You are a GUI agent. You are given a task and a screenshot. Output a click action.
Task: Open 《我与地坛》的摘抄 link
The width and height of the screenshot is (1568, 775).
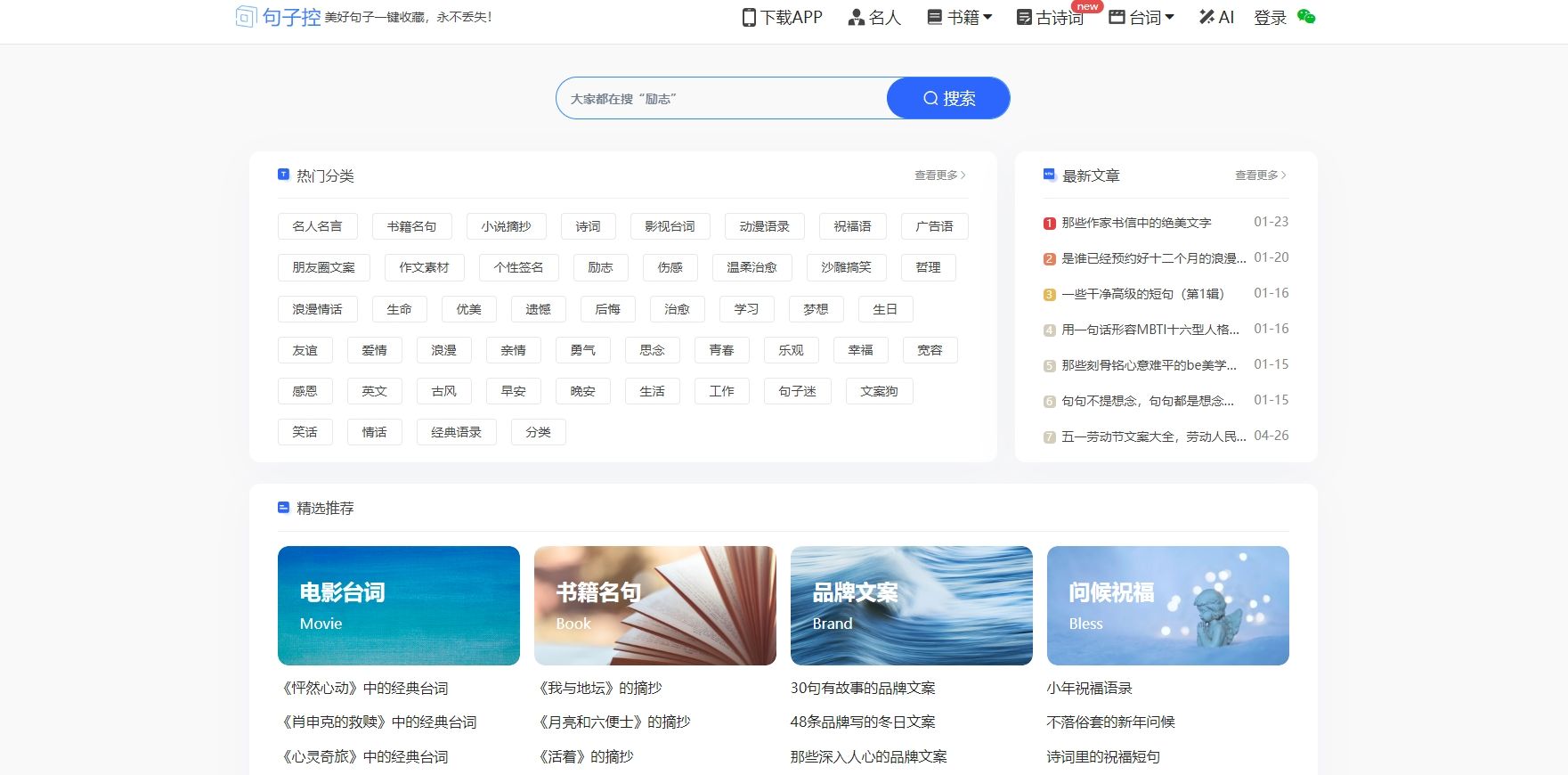coord(598,688)
